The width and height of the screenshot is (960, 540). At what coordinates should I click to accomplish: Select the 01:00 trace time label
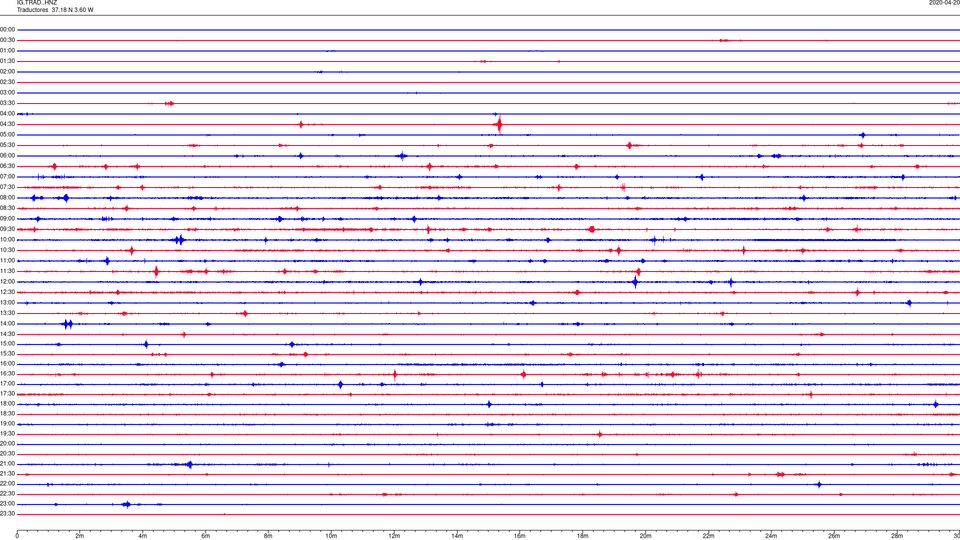[8, 50]
